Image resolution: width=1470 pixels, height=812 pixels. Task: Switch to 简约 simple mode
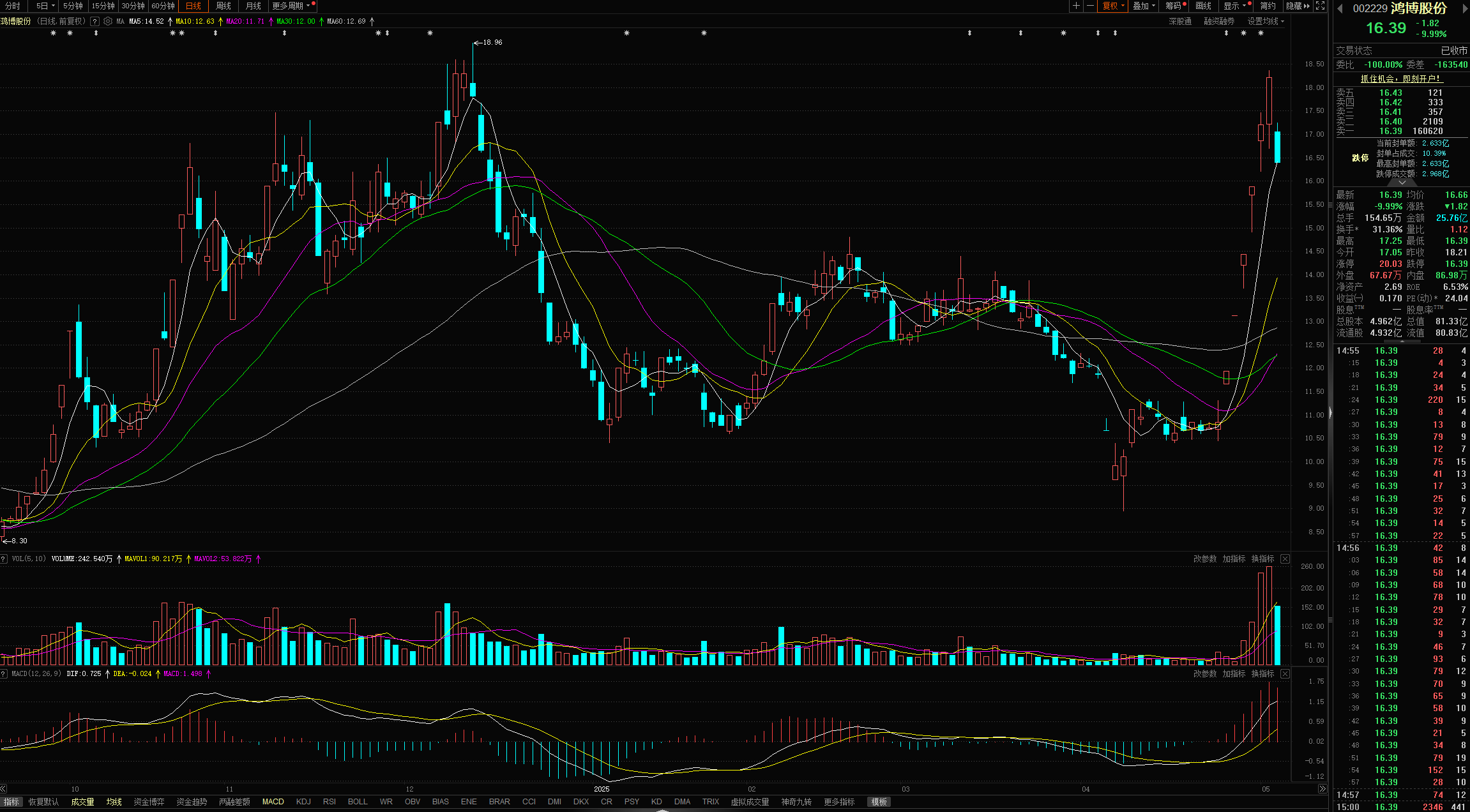click(x=1268, y=6)
